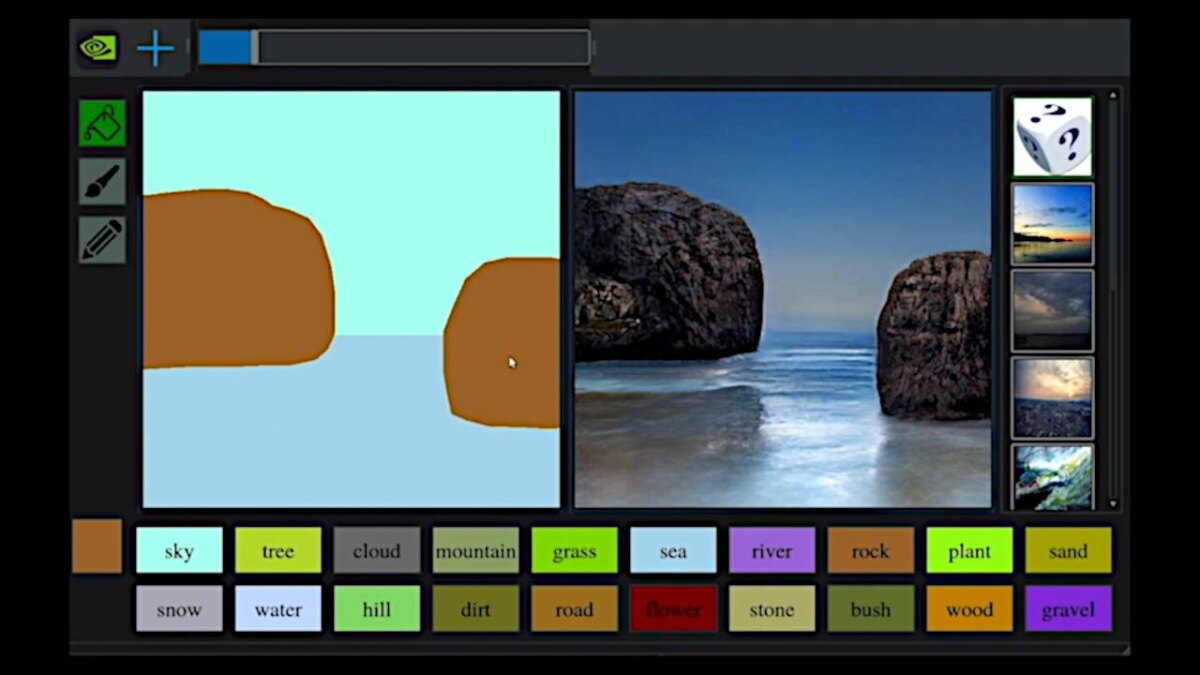Pick the rock label swatch
This screenshot has height=675, width=1200.
pos(870,551)
